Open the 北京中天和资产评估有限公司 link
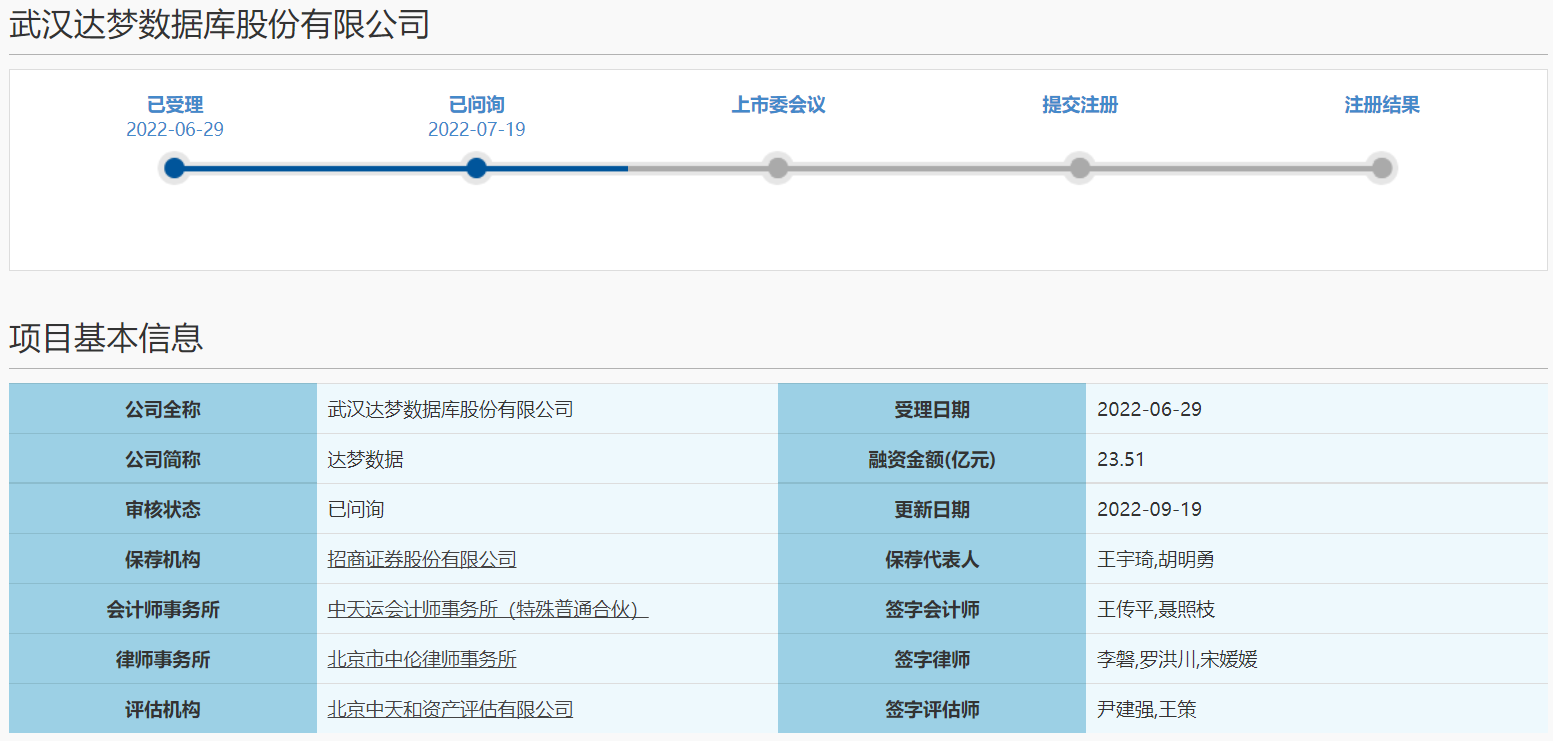Image resolution: width=1553 pixels, height=741 pixels. click(450, 709)
